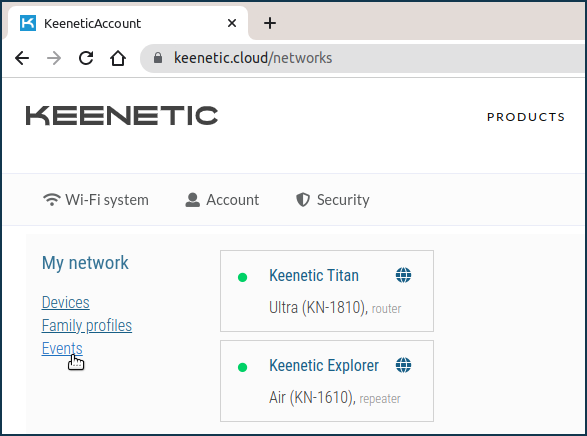Open the Keenetic Titan device link
Screen dimensions: 587x436
pyautogui.click(x=314, y=275)
